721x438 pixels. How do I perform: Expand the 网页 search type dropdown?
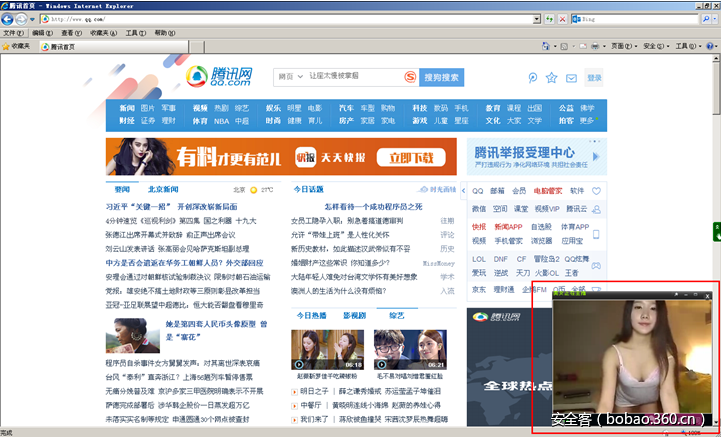click(301, 77)
